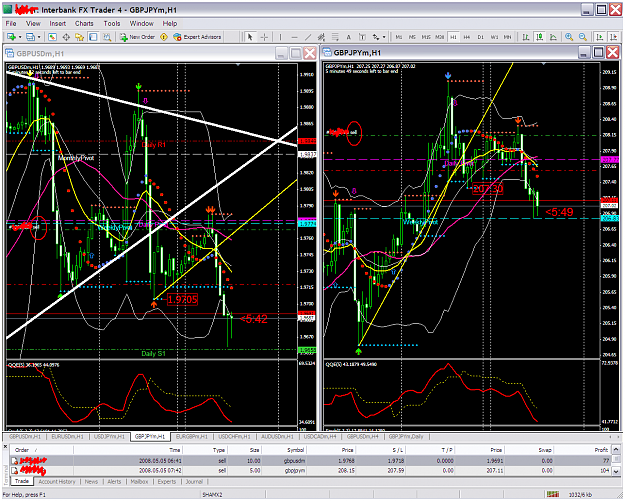Switch to bar chart display
Viewport: 625px width, 501px height.
click(x=526, y=37)
